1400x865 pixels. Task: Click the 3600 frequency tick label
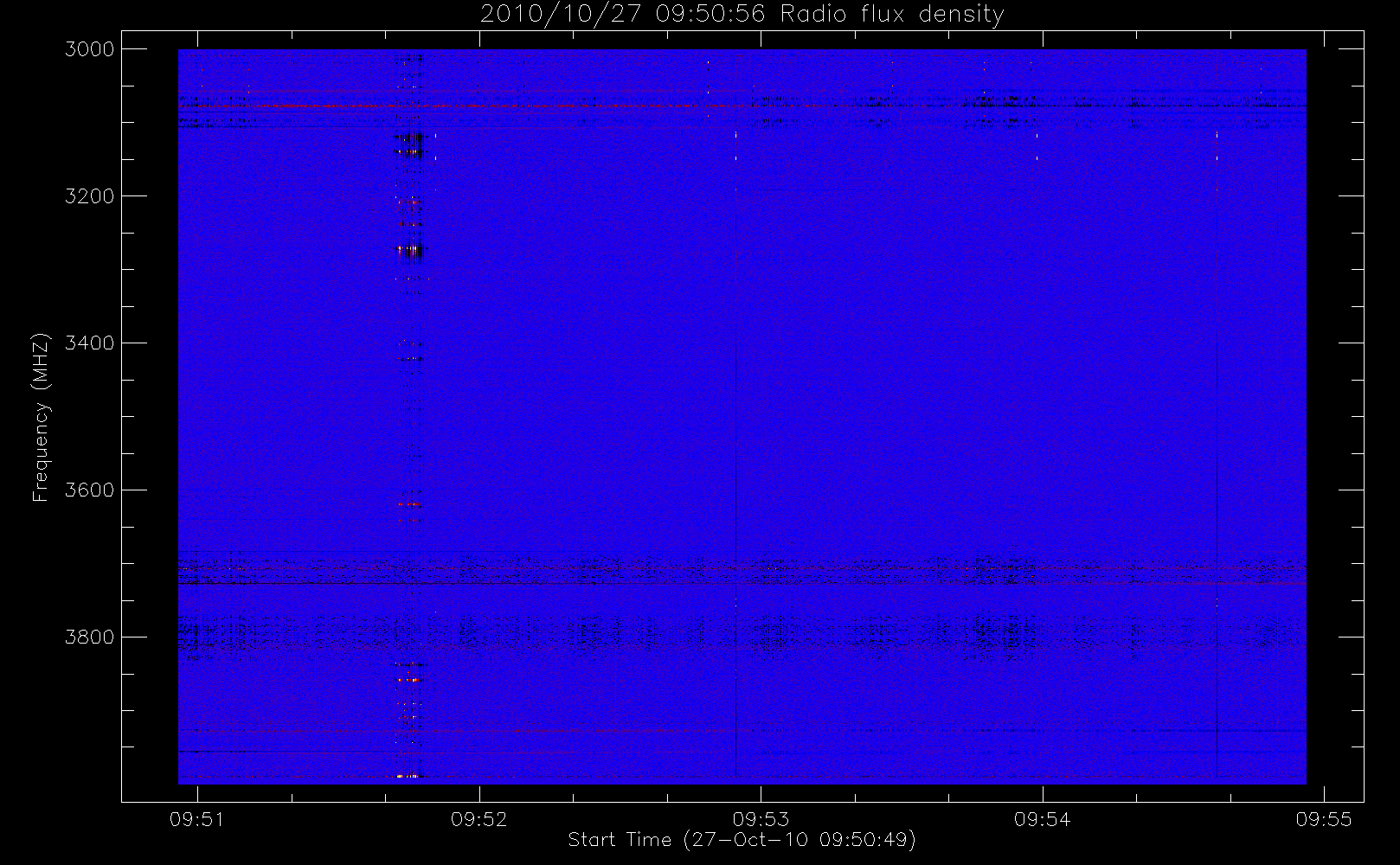pos(90,490)
